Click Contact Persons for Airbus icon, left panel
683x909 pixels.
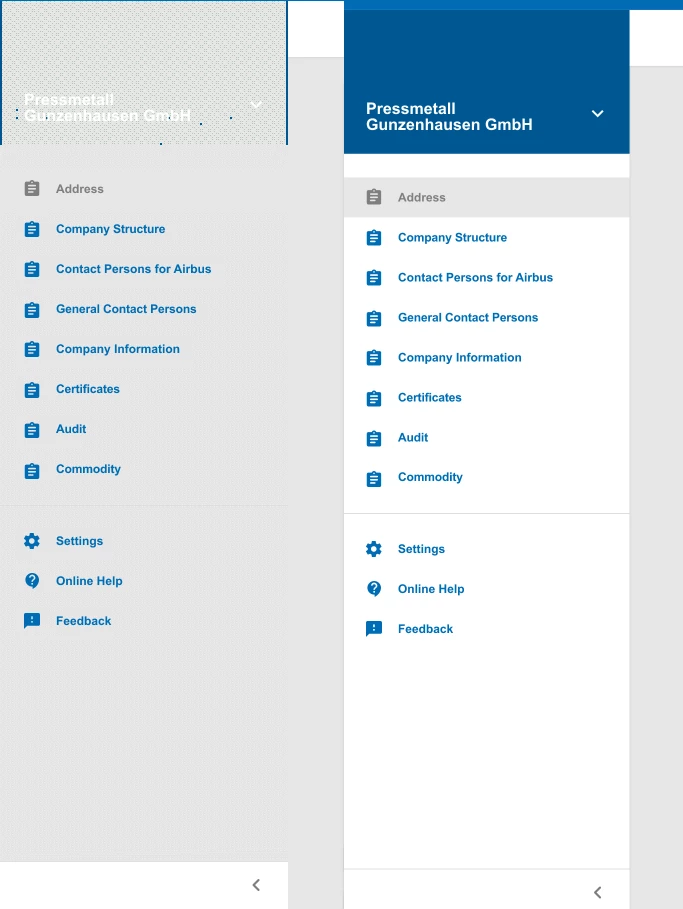coord(32,269)
